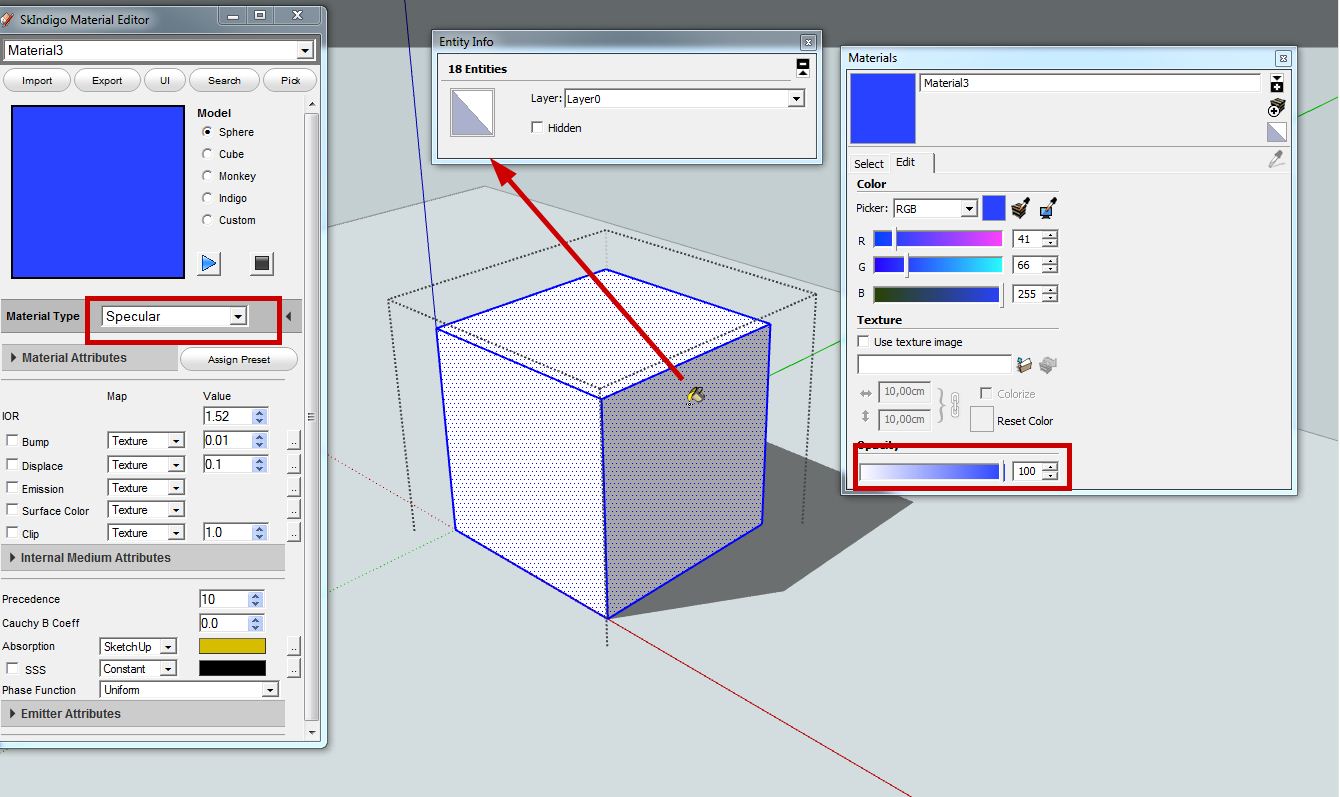1340x797 pixels.
Task: Click the Export button
Action: pos(107,81)
